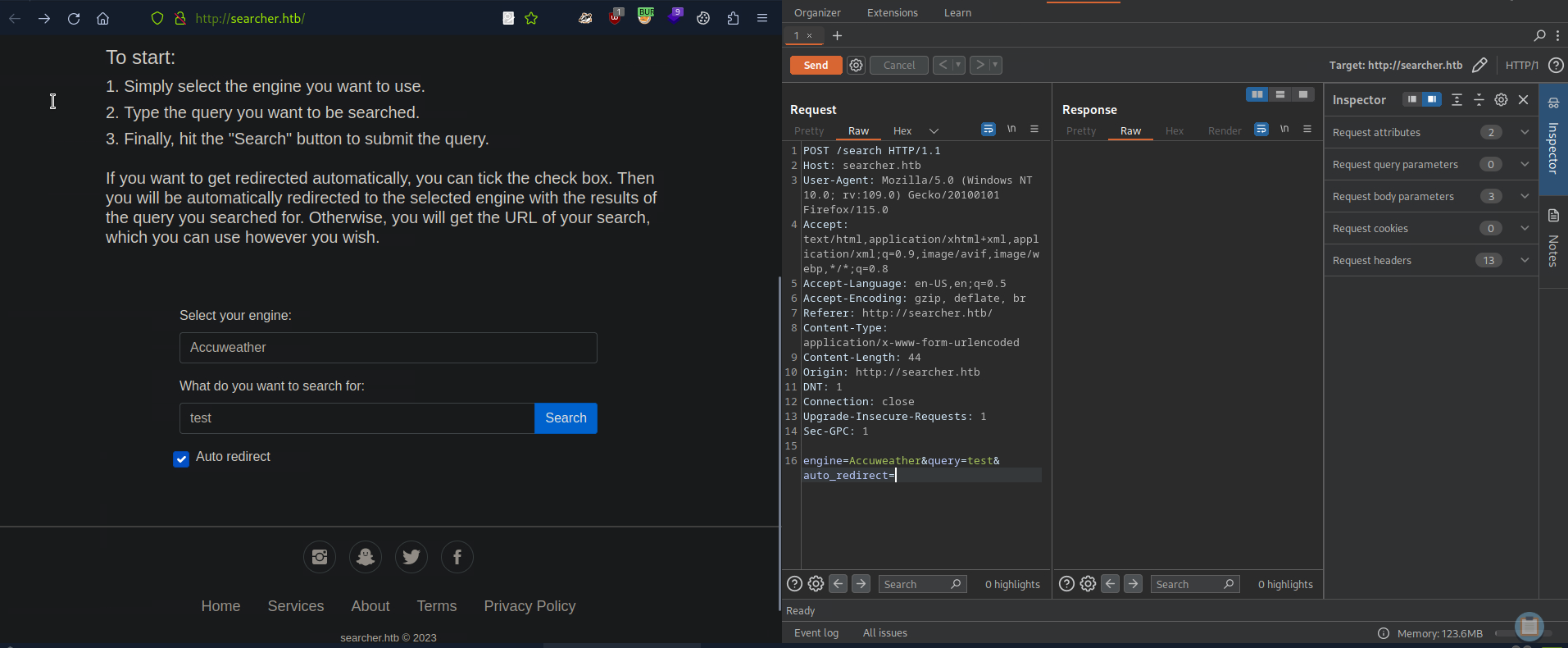Select the Response Raw tab
This screenshot has width=1568, height=648.
(1130, 131)
